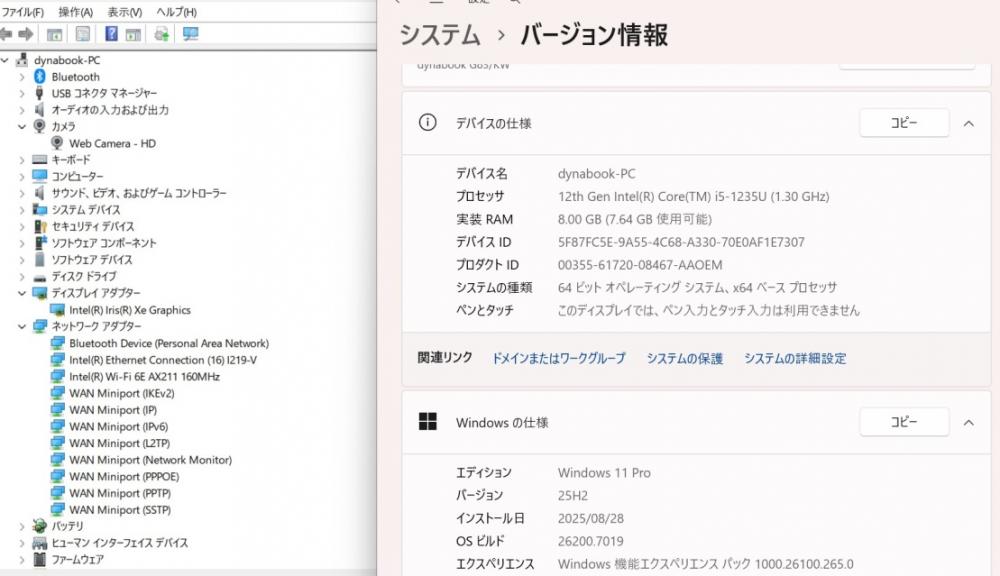Viewport: 1000px width, 576px height.
Task: Click the バージョン value 25H2
Action: (573, 496)
